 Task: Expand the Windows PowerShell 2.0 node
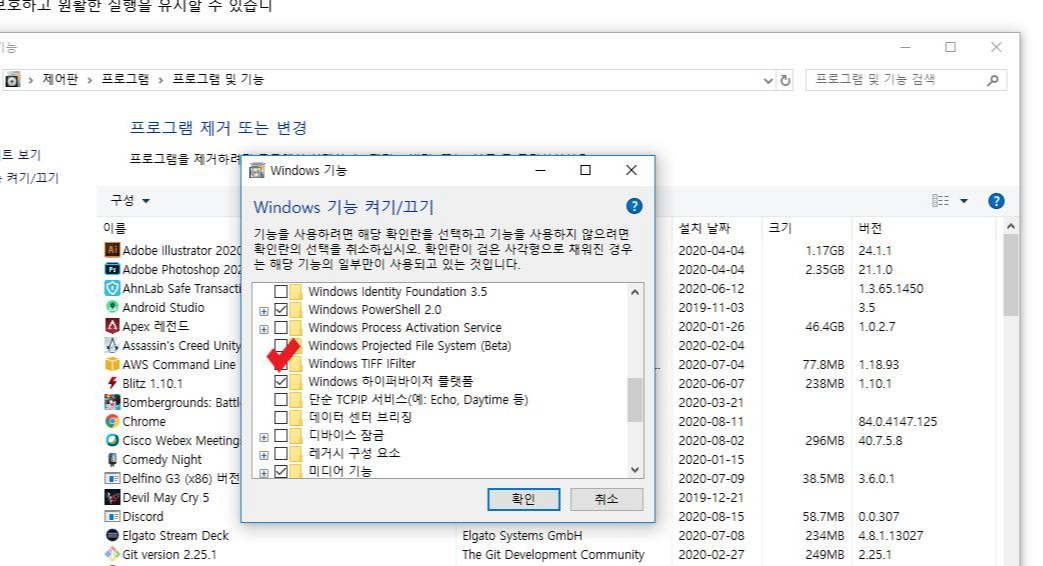(x=264, y=311)
